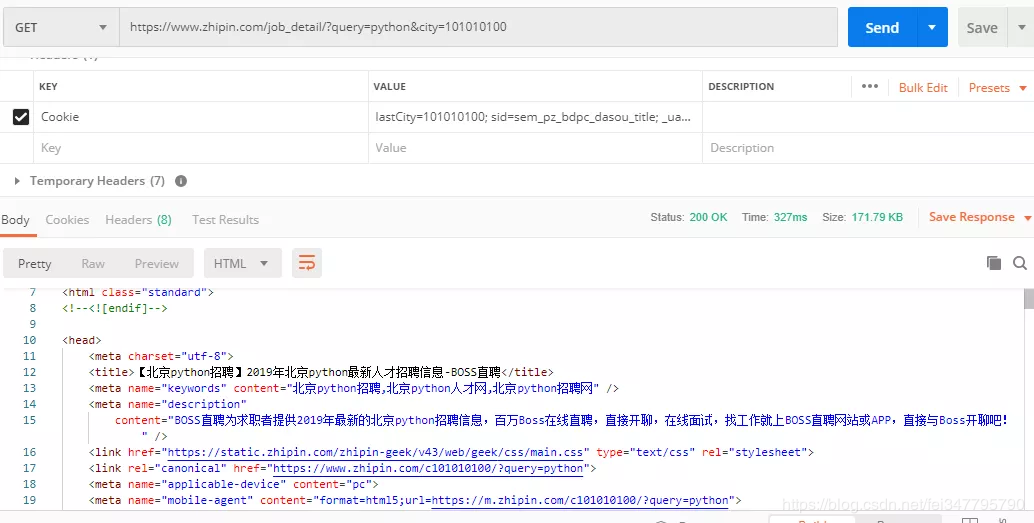
Task: Click the Cookie key cell
Action: pos(200,117)
